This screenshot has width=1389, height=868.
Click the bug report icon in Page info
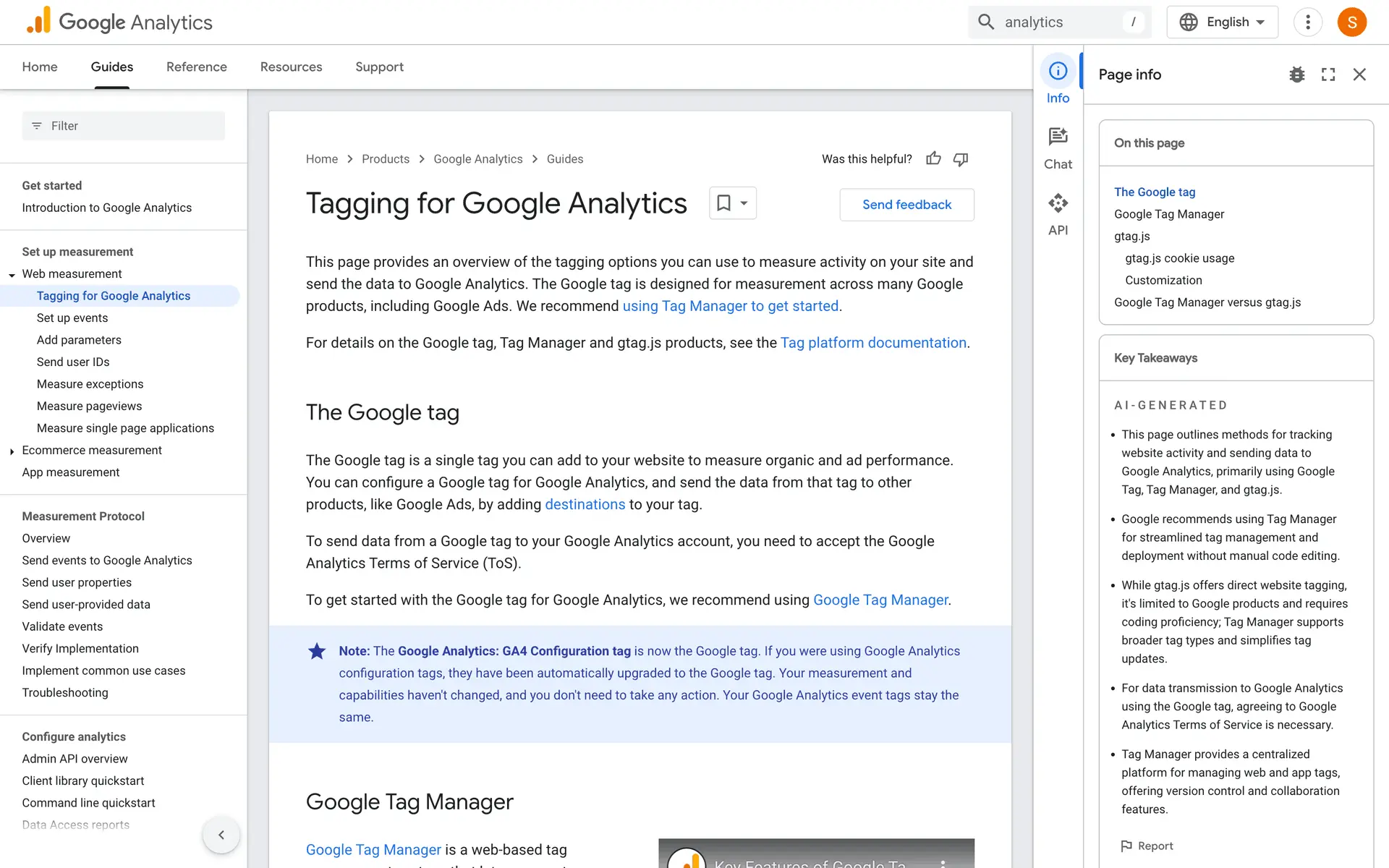[x=1296, y=75]
